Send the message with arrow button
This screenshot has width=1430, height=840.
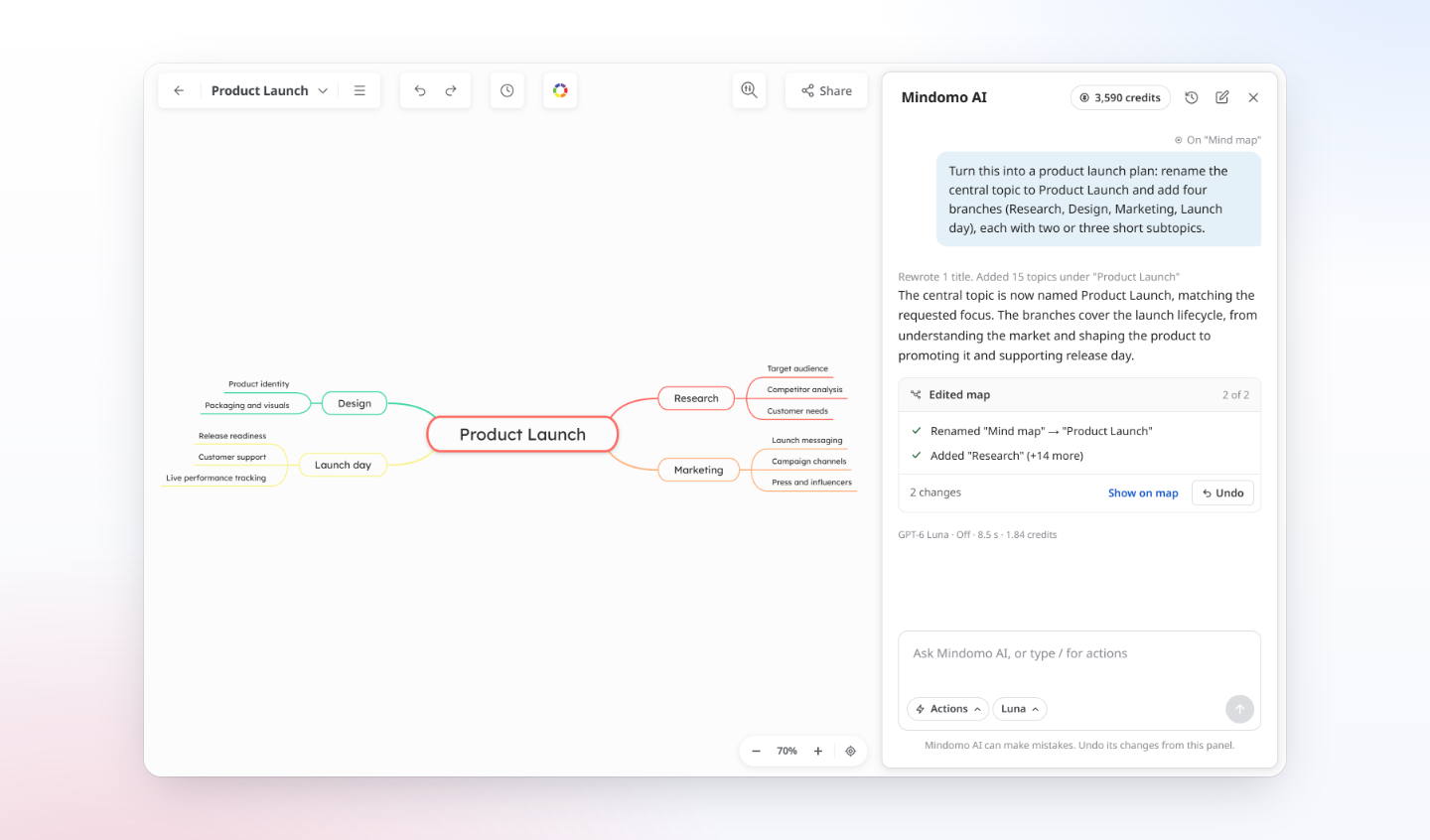(1239, 709)
